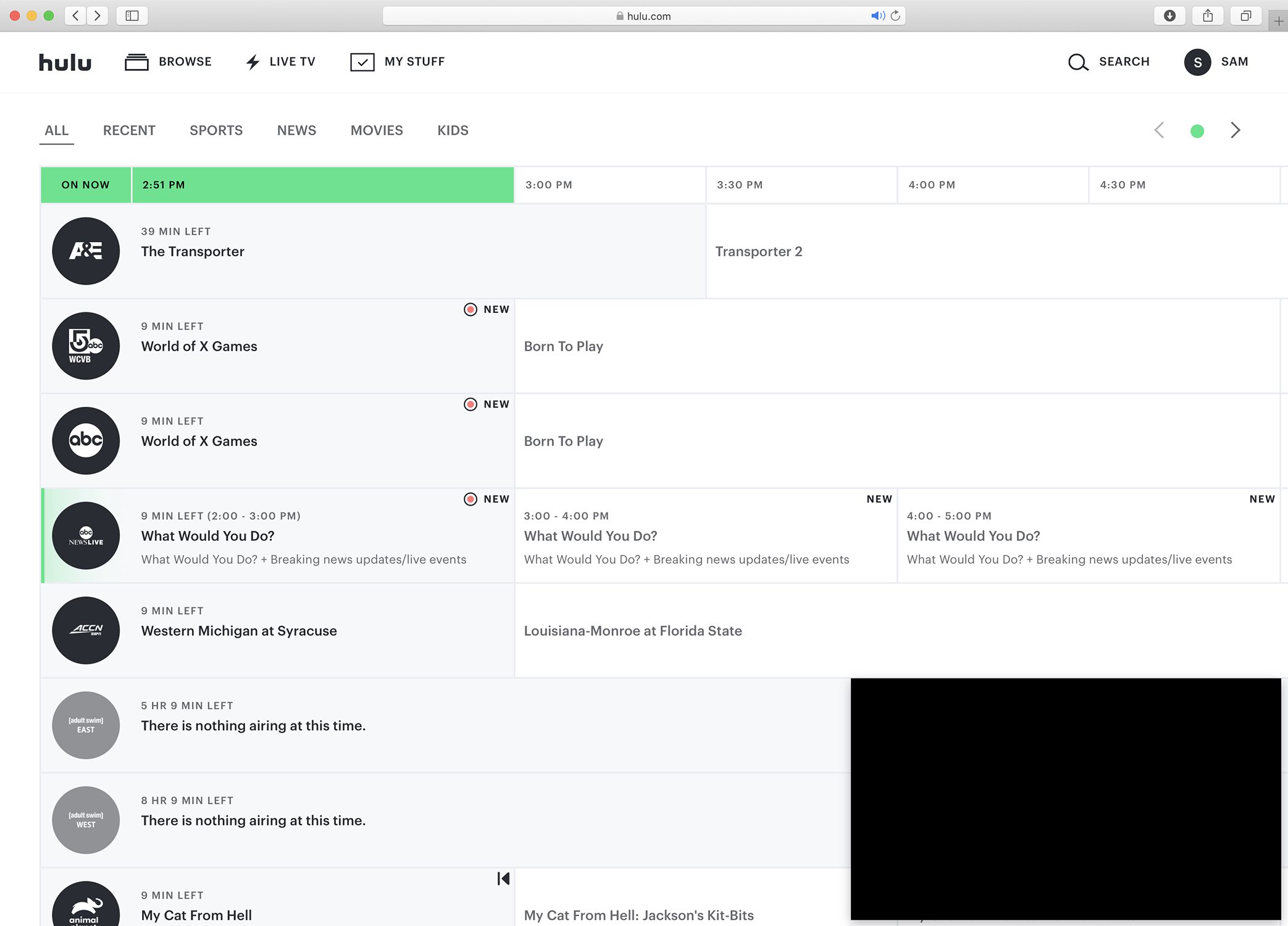Switch to the Recent tab
The height and width of the screenshot is (926, 1288).
tap(129, 130)
